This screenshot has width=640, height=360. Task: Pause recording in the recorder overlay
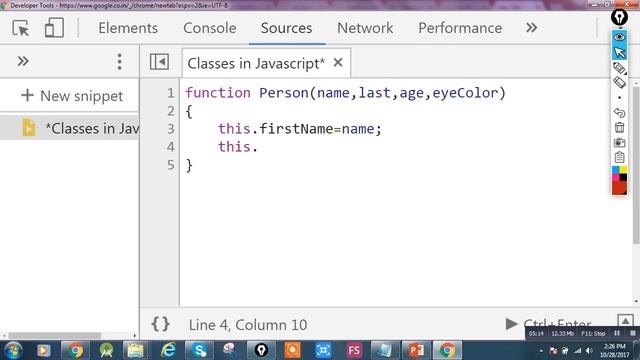click(617, 333)
